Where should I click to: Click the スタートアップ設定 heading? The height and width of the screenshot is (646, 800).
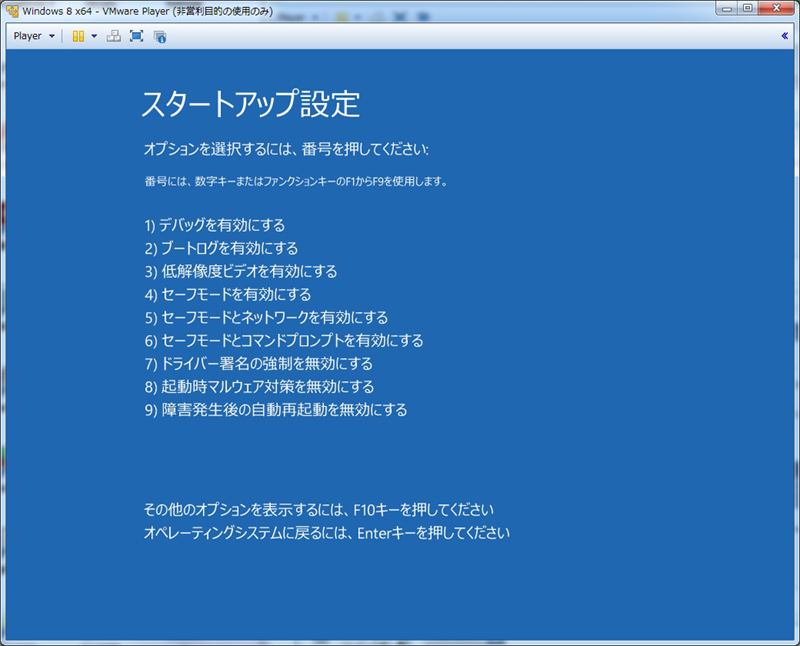click(x=251, y=104)
